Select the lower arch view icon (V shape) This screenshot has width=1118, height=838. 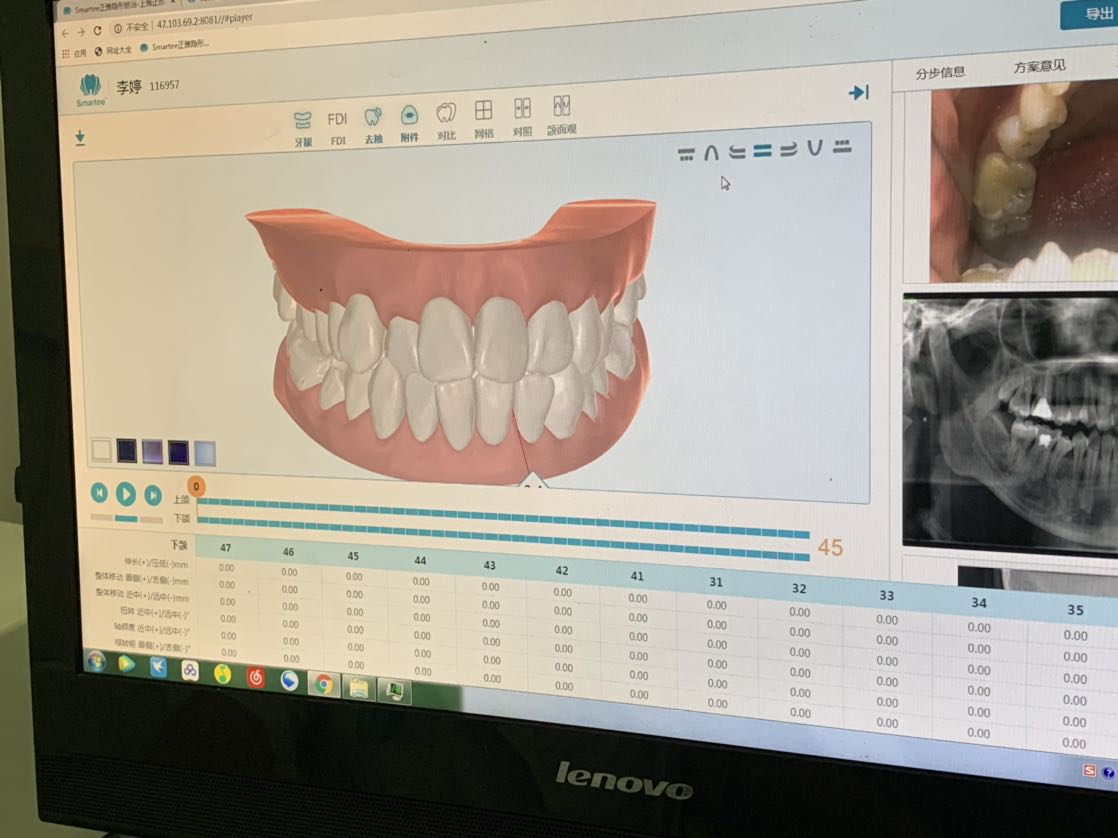[814, 148]
